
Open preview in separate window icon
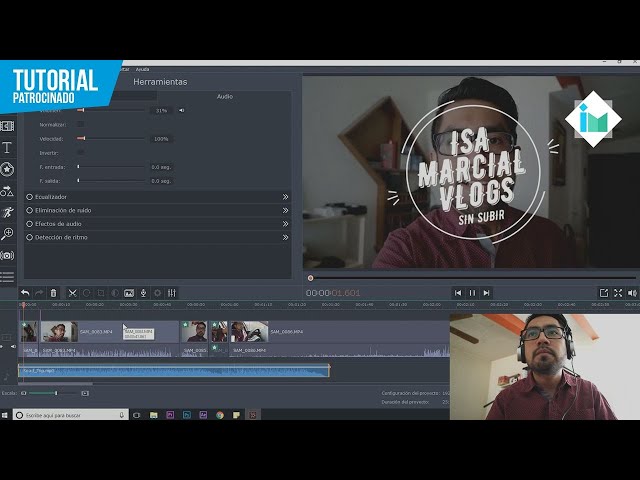pos(604,293)
